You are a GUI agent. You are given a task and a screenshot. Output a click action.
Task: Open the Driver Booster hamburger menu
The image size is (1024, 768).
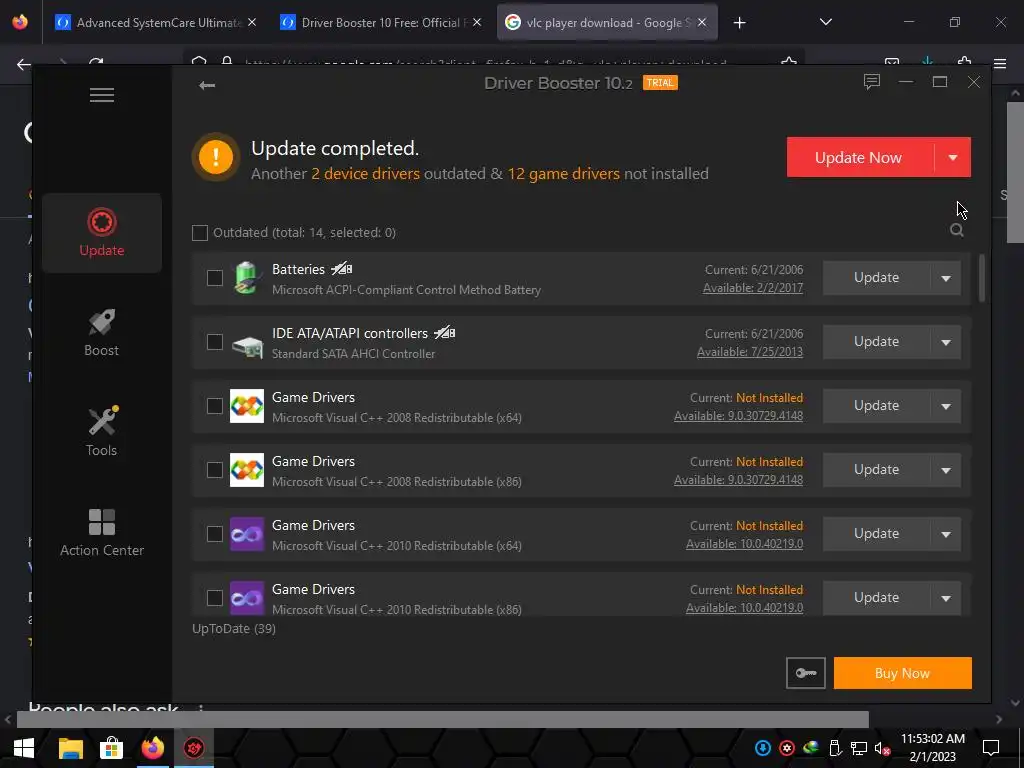tap(102, 95)
